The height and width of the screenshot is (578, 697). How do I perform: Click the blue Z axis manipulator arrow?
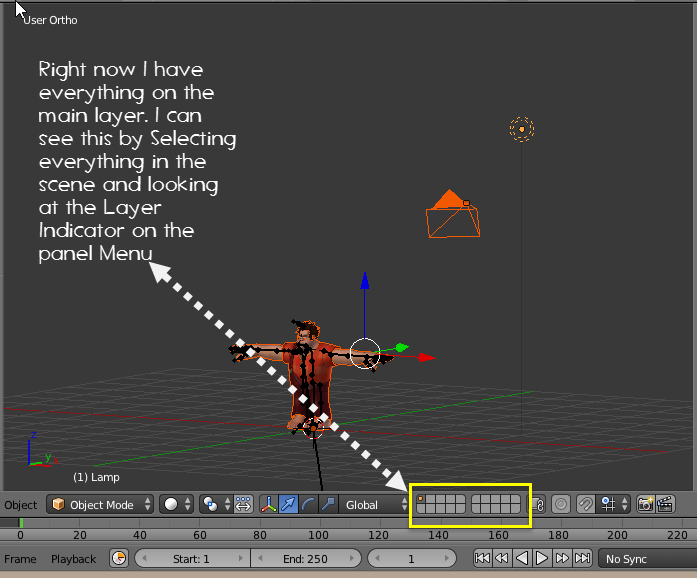[x=365, y=281]
